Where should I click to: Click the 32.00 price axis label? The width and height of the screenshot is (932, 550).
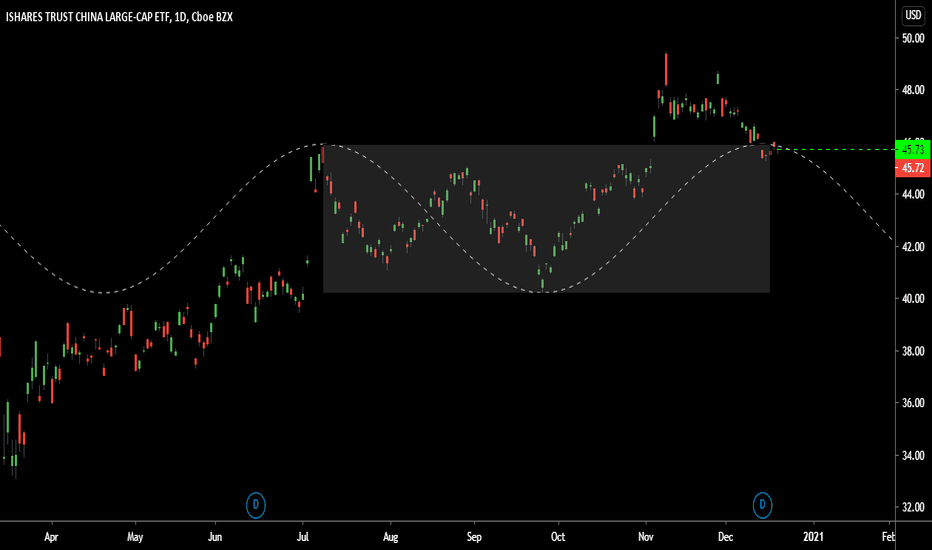pyautogui.click(x=913, y=507)
